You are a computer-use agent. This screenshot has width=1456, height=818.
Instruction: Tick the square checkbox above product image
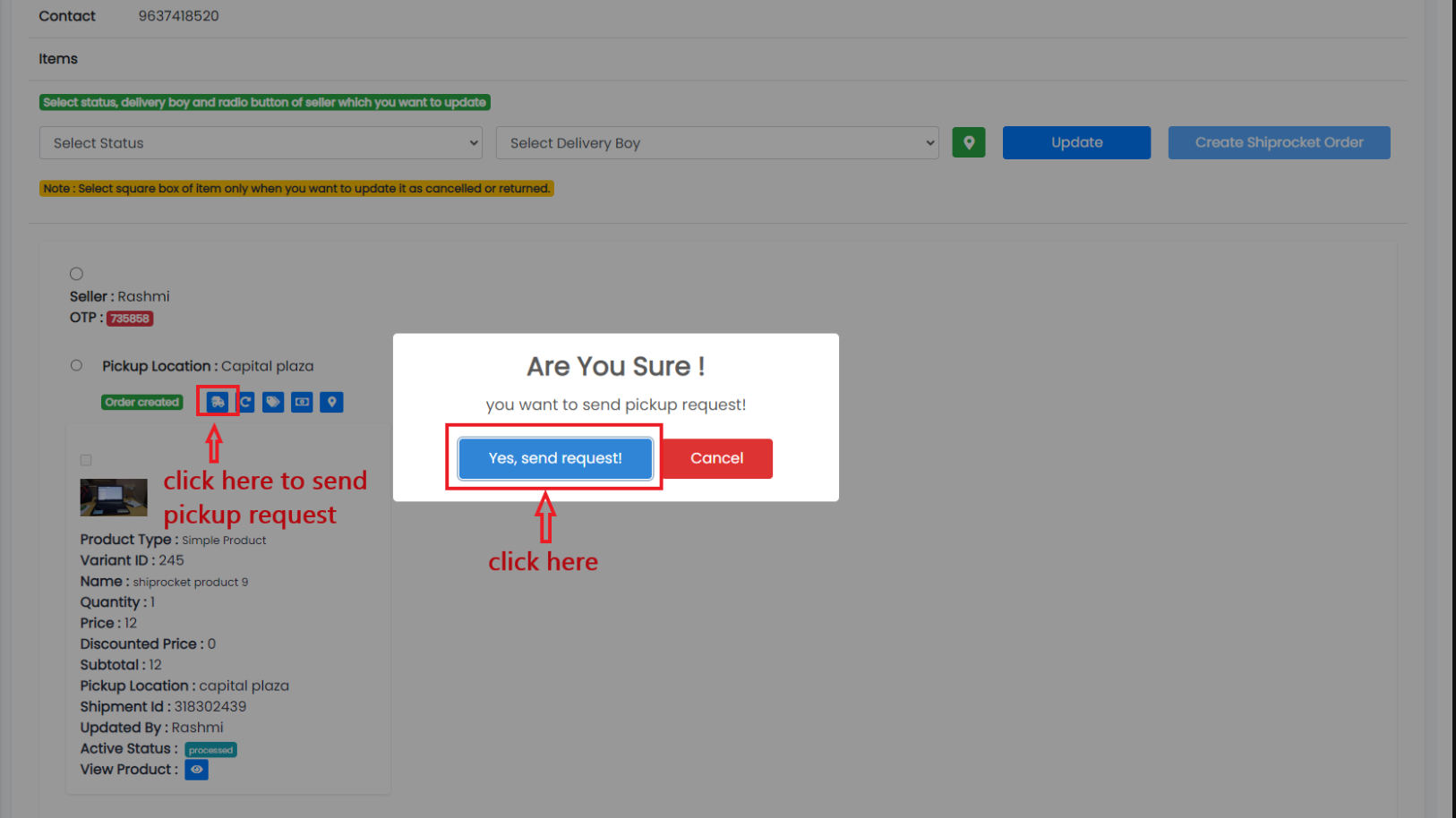86,460
